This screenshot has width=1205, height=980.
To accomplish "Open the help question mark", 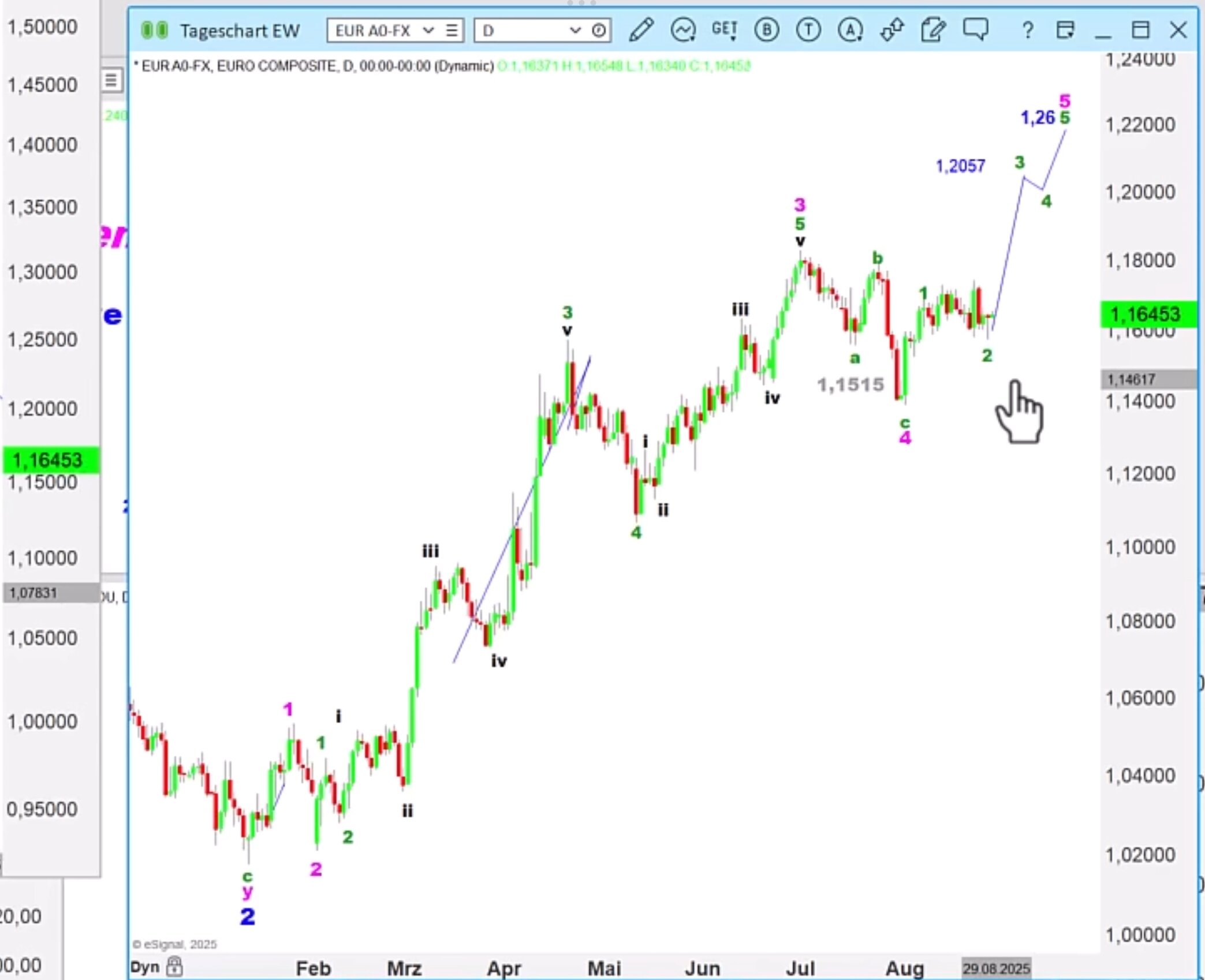I will (1027, 30).
